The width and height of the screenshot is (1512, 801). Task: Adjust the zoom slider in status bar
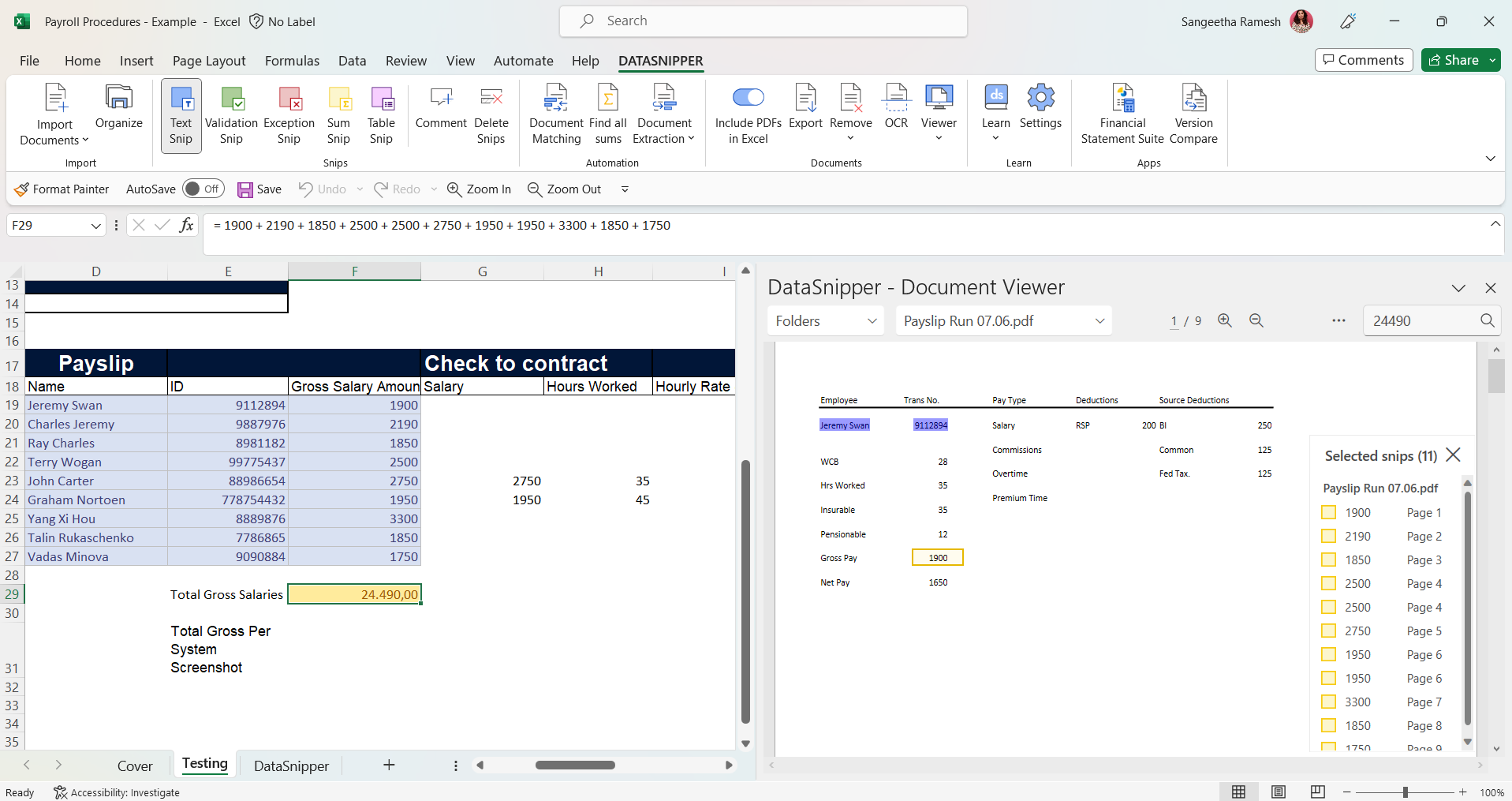click(1406, 792)
